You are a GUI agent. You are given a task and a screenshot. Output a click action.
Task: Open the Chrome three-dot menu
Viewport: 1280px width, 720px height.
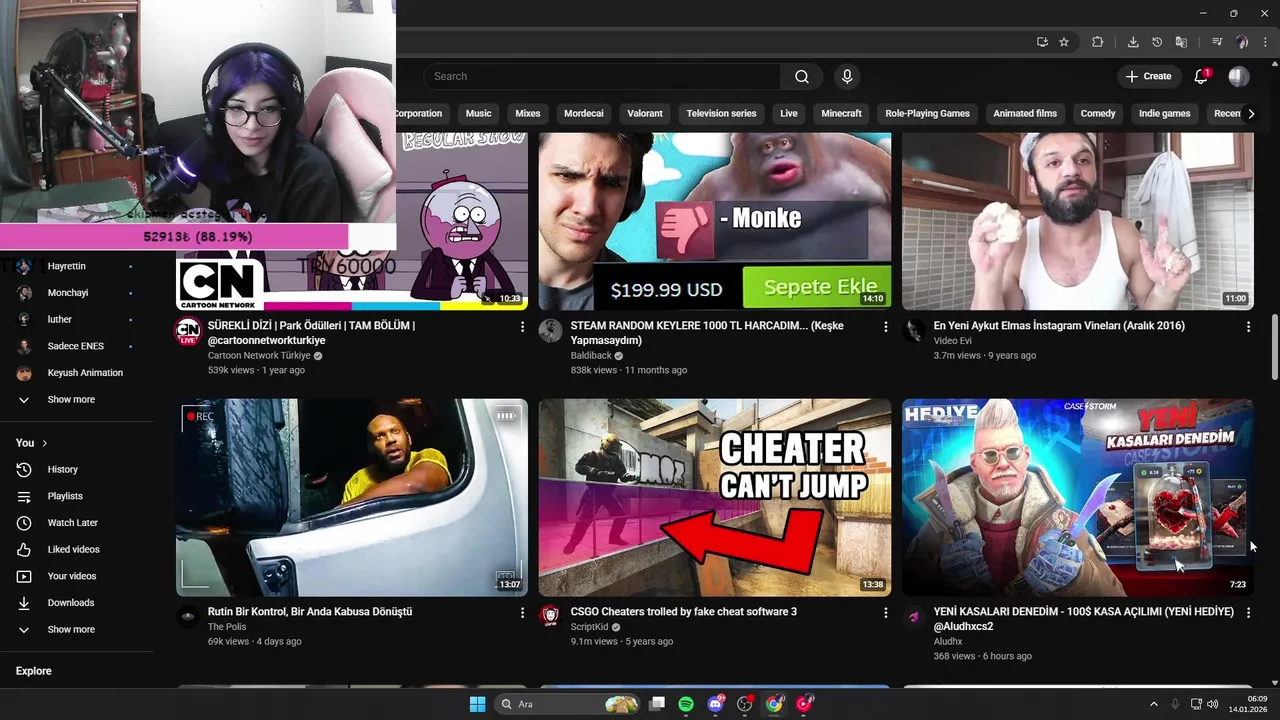click(x=1264, y=42)
